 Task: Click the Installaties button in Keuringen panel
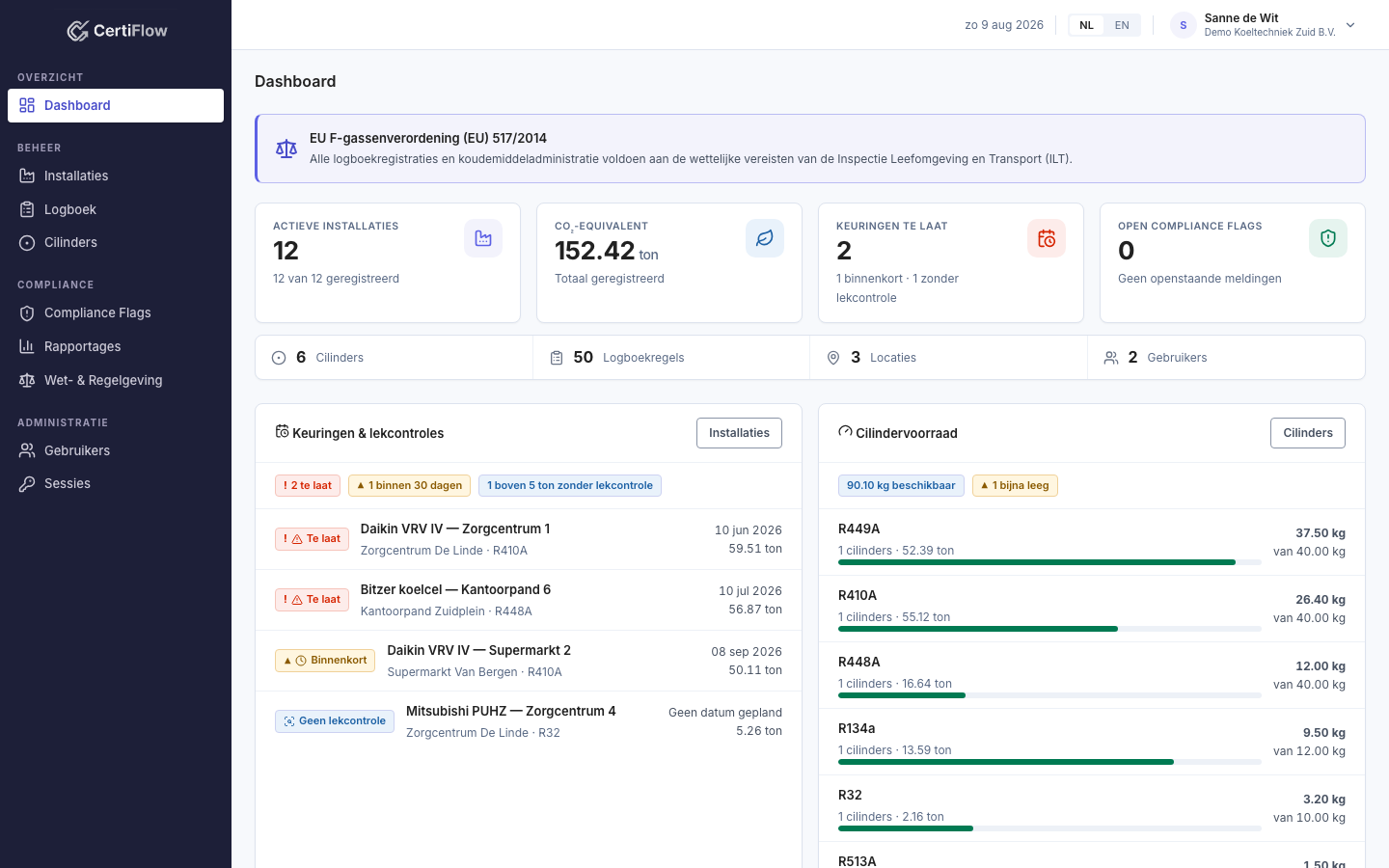[739, 433]
